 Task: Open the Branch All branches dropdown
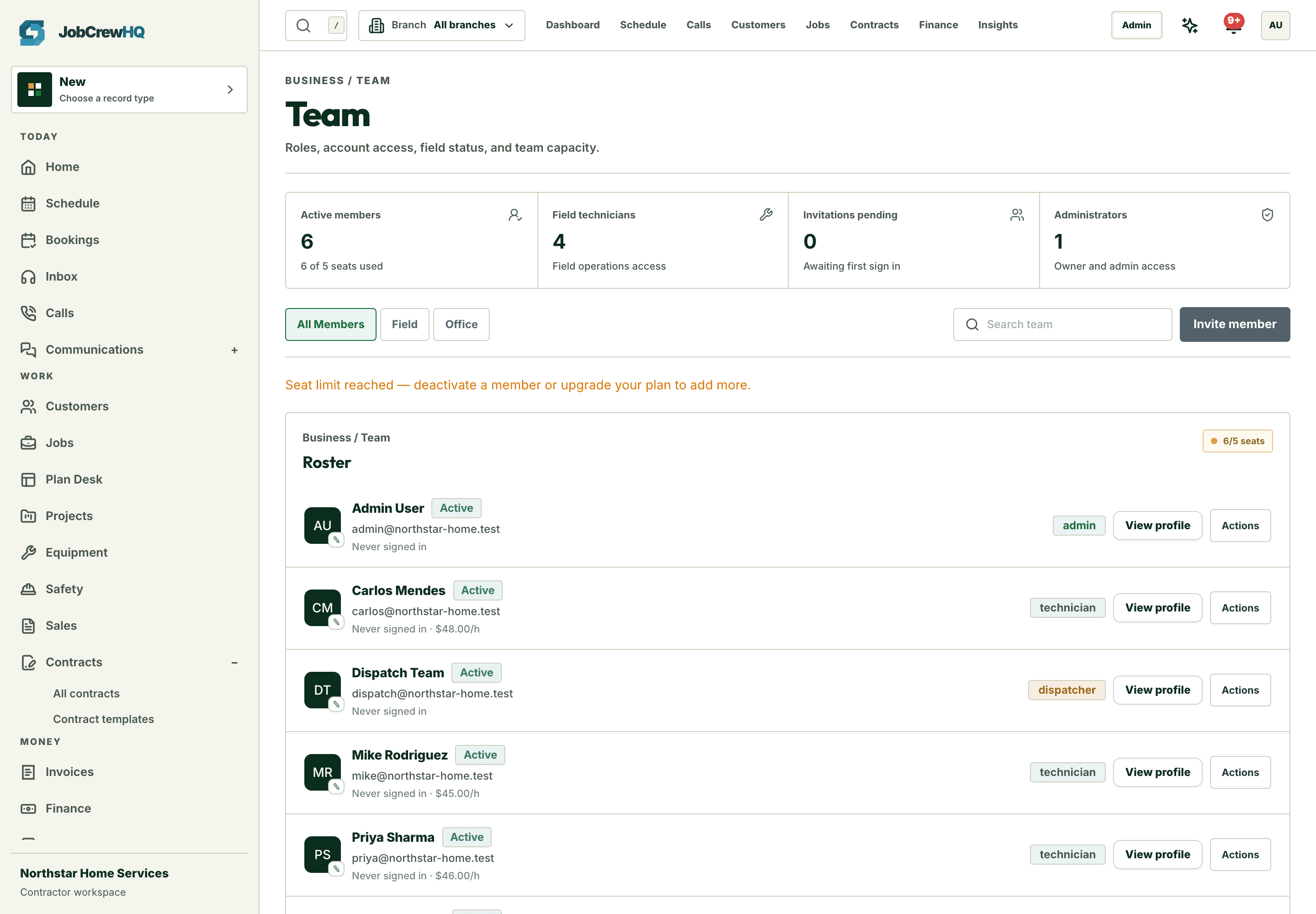point(441,25)
